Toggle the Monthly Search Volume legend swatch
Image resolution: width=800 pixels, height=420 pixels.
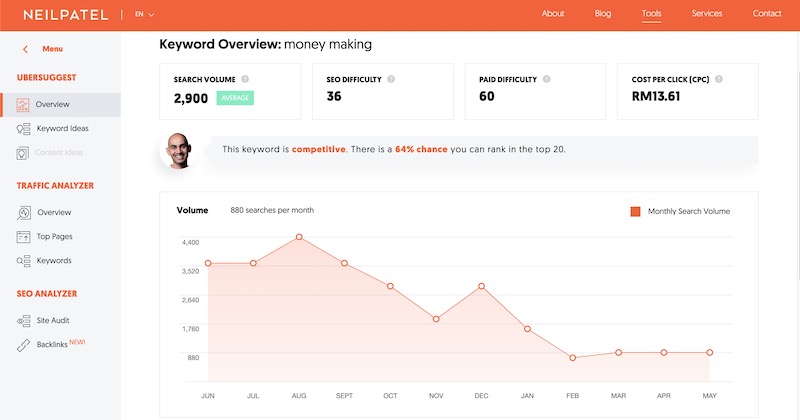coord(635,211)
